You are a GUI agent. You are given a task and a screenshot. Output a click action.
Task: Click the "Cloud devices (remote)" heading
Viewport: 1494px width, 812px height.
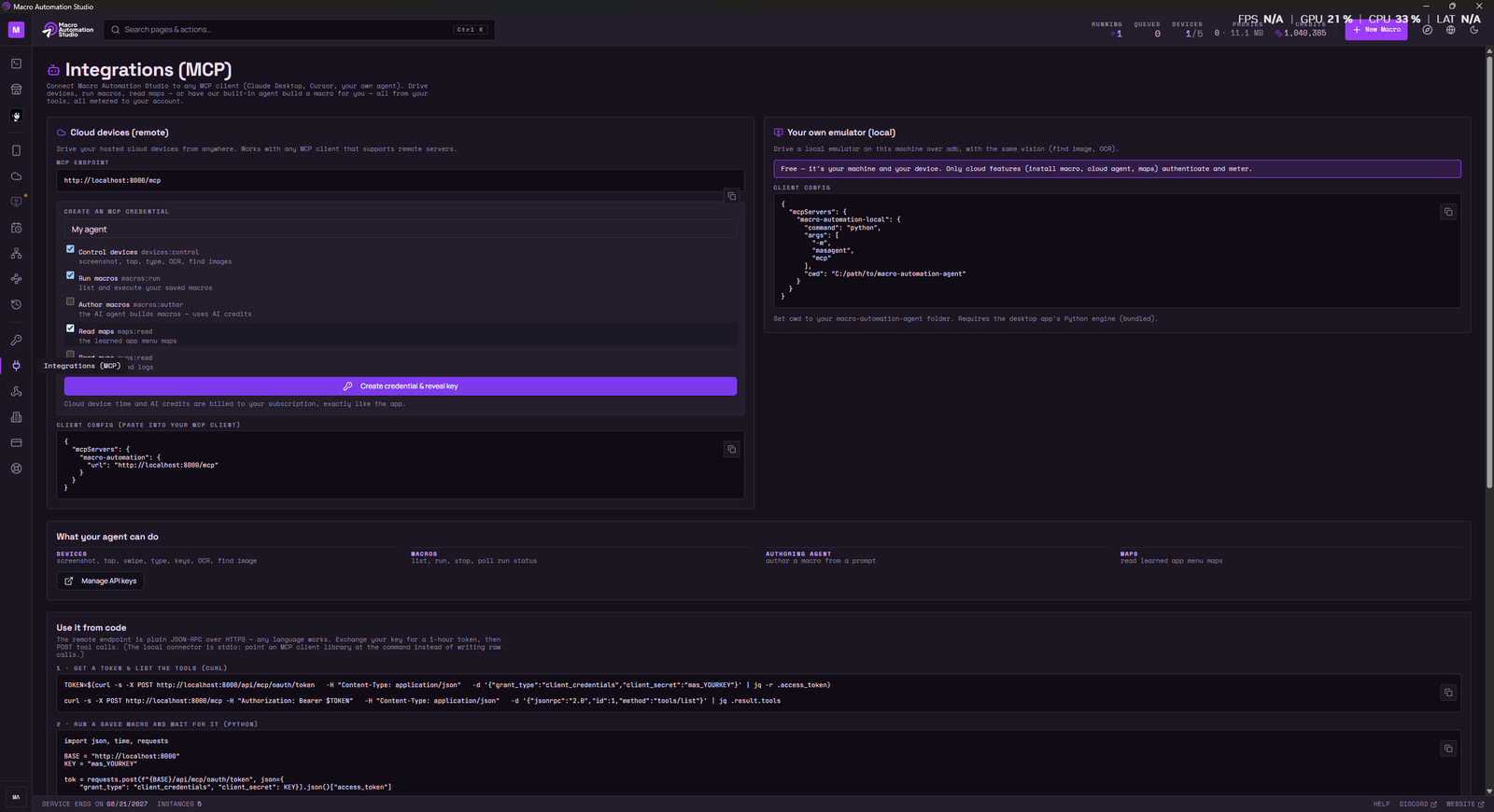pos(120,133)
